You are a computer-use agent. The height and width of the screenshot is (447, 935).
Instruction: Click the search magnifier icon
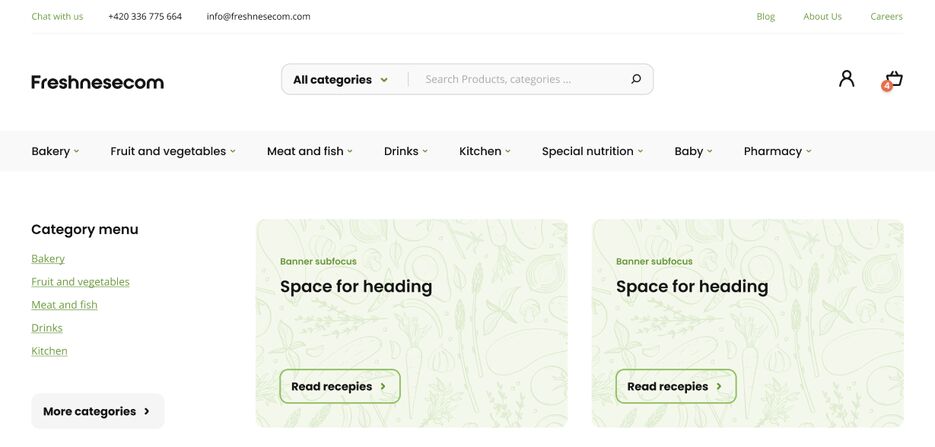click(636, 79)
